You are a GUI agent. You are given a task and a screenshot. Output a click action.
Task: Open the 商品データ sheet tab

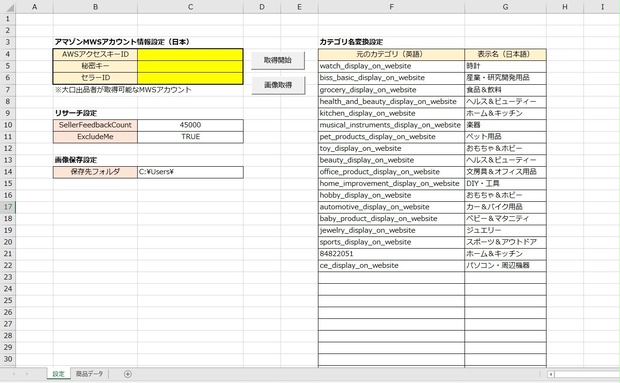coord(89,374)
